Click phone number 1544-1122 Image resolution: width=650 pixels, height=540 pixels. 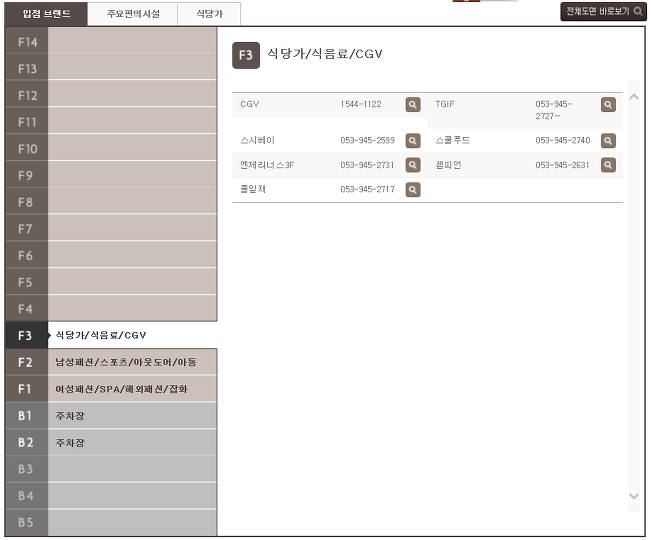pos(361,104)
